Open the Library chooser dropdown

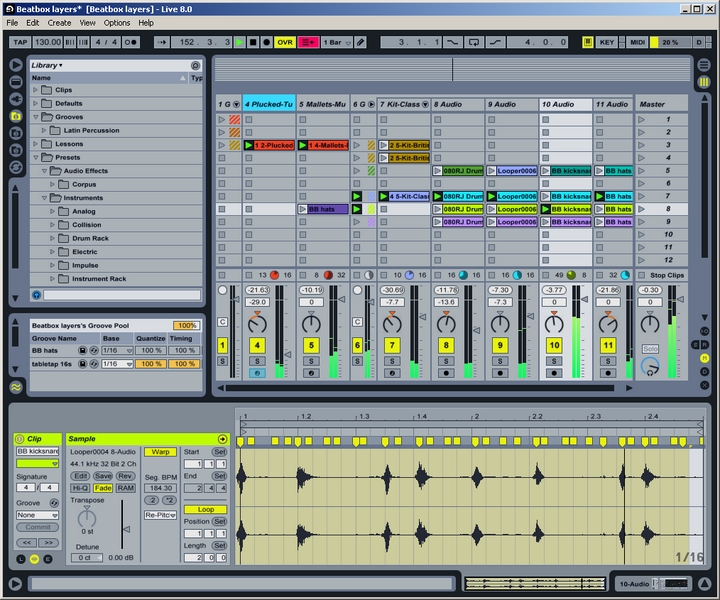pyautogui.click(x=47, y=65)
